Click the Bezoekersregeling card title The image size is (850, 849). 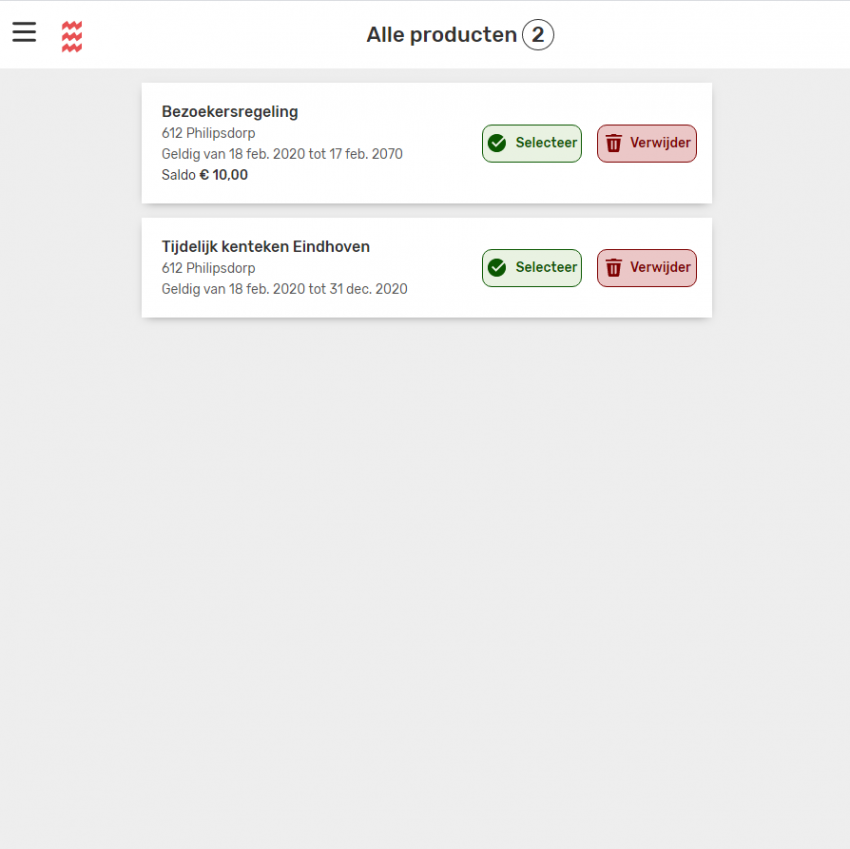[230, 112]
